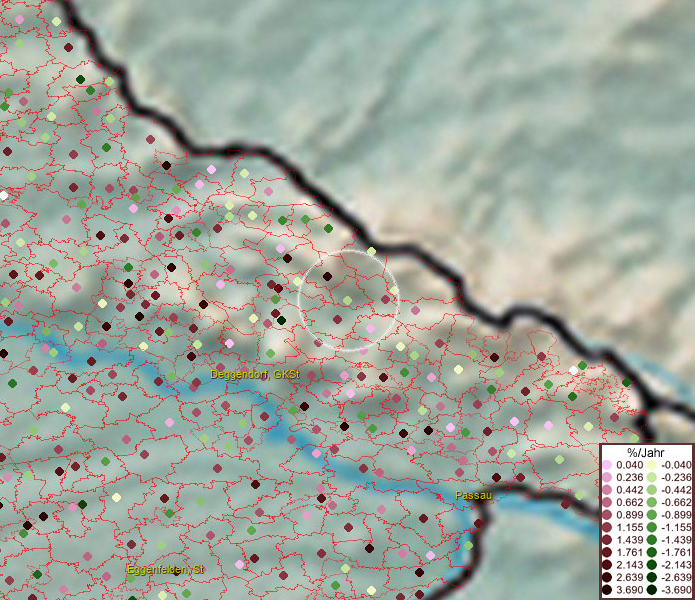
Task: Click the legend value text 1.761
Action: [x=630, y=553]
